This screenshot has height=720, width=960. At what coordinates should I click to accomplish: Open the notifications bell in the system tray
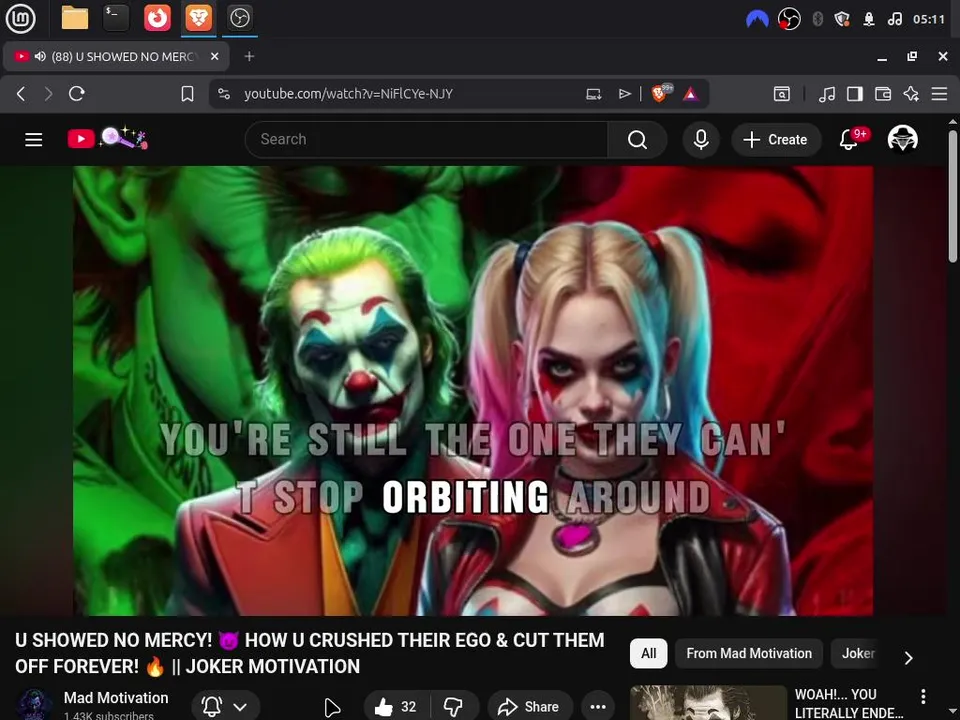tap(869, 20)
